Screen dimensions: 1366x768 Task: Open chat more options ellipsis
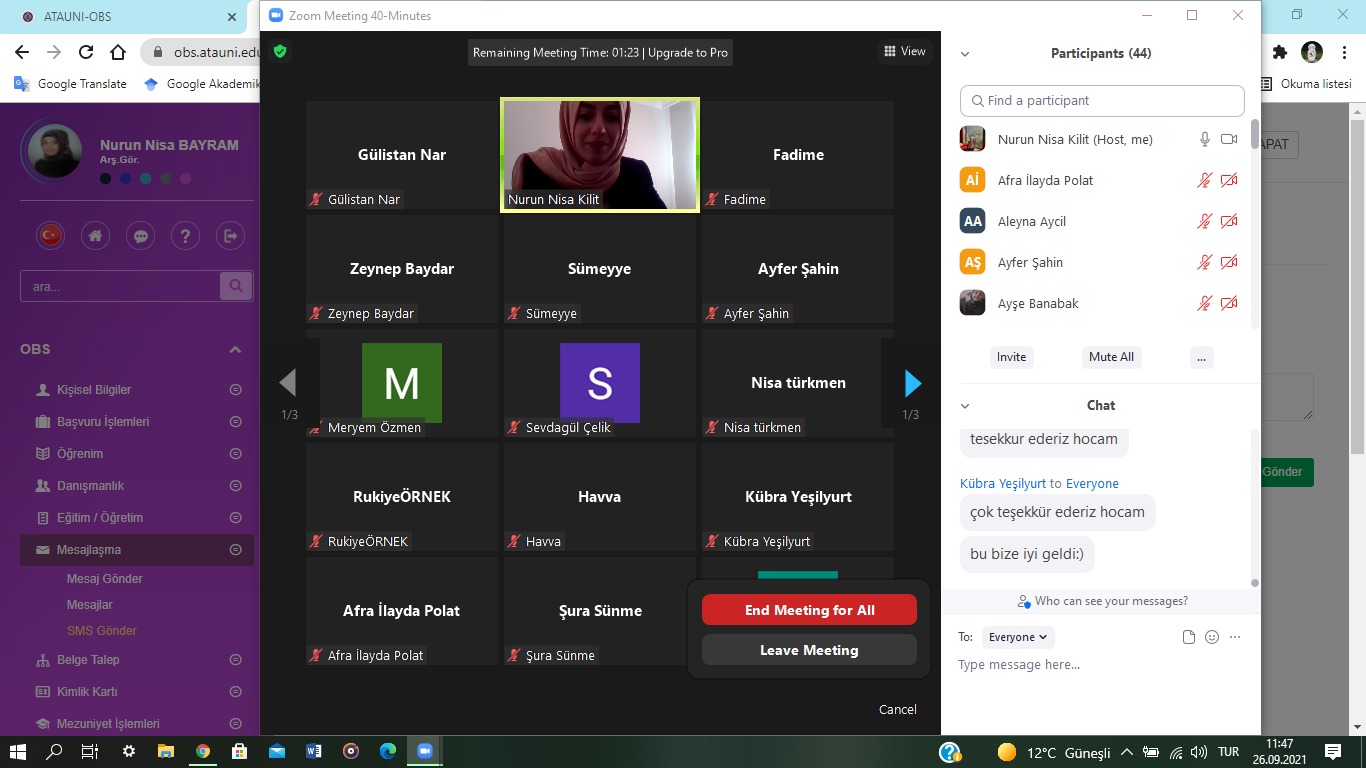pos(1235,637)
